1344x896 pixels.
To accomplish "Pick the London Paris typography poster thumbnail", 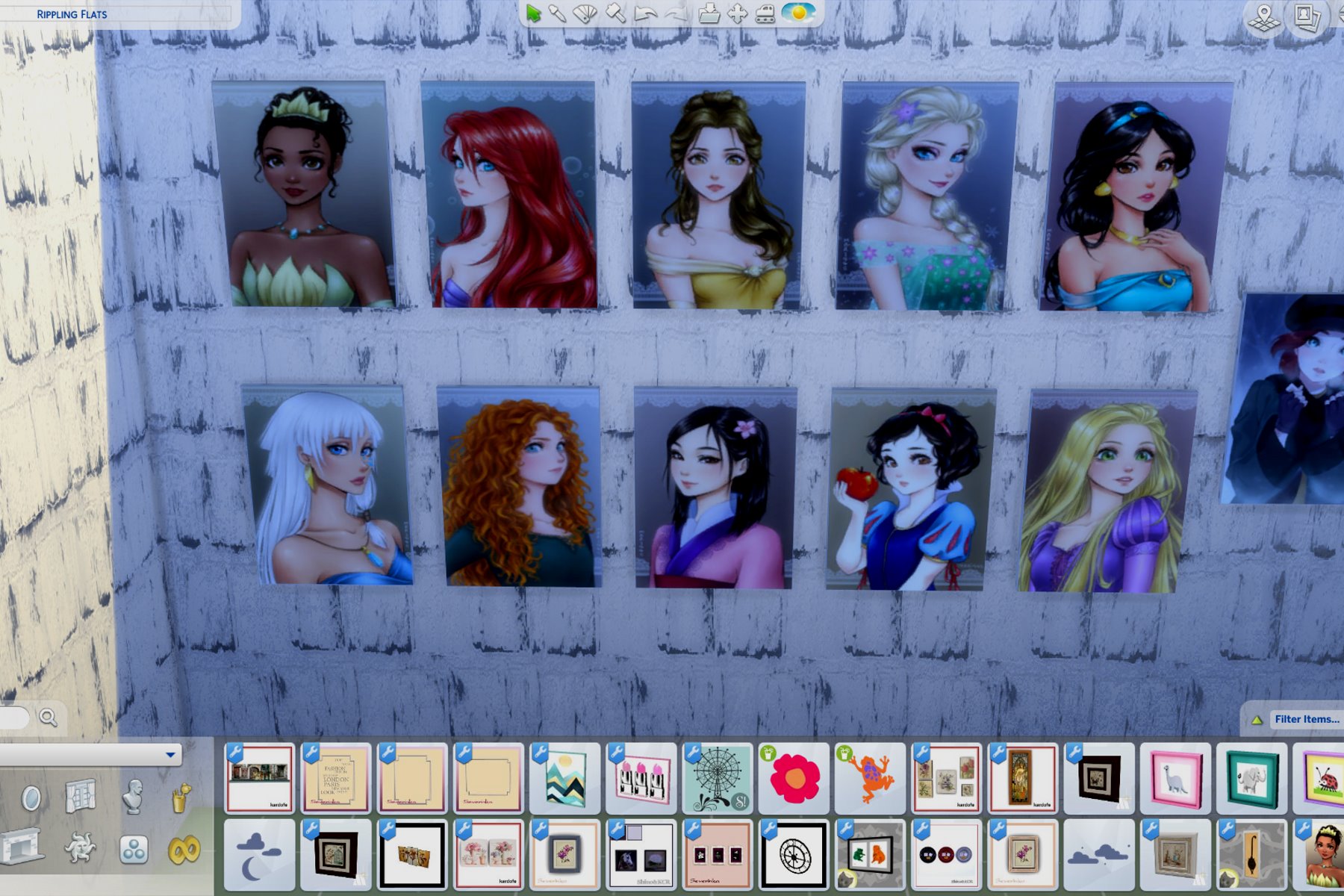I will point(335,778).
